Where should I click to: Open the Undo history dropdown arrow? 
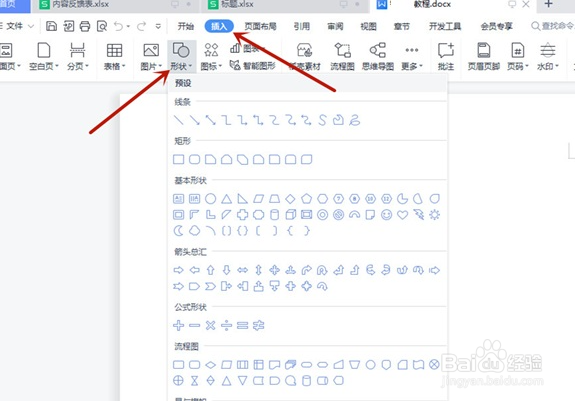128,26
